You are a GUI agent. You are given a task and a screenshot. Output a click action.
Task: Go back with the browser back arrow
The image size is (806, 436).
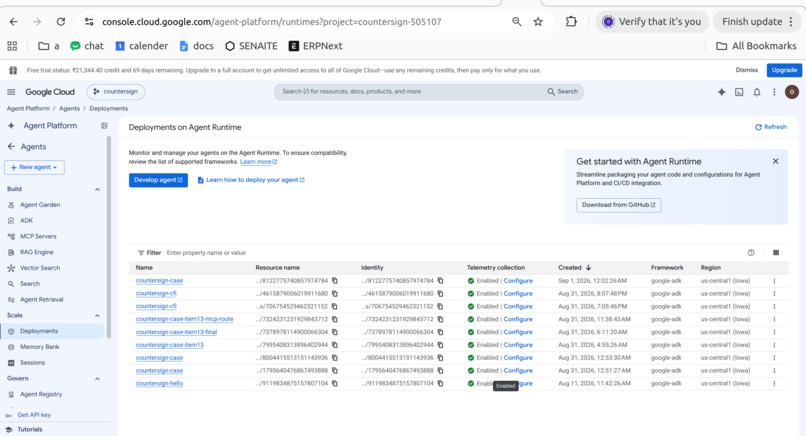click(x=14, y=22)
